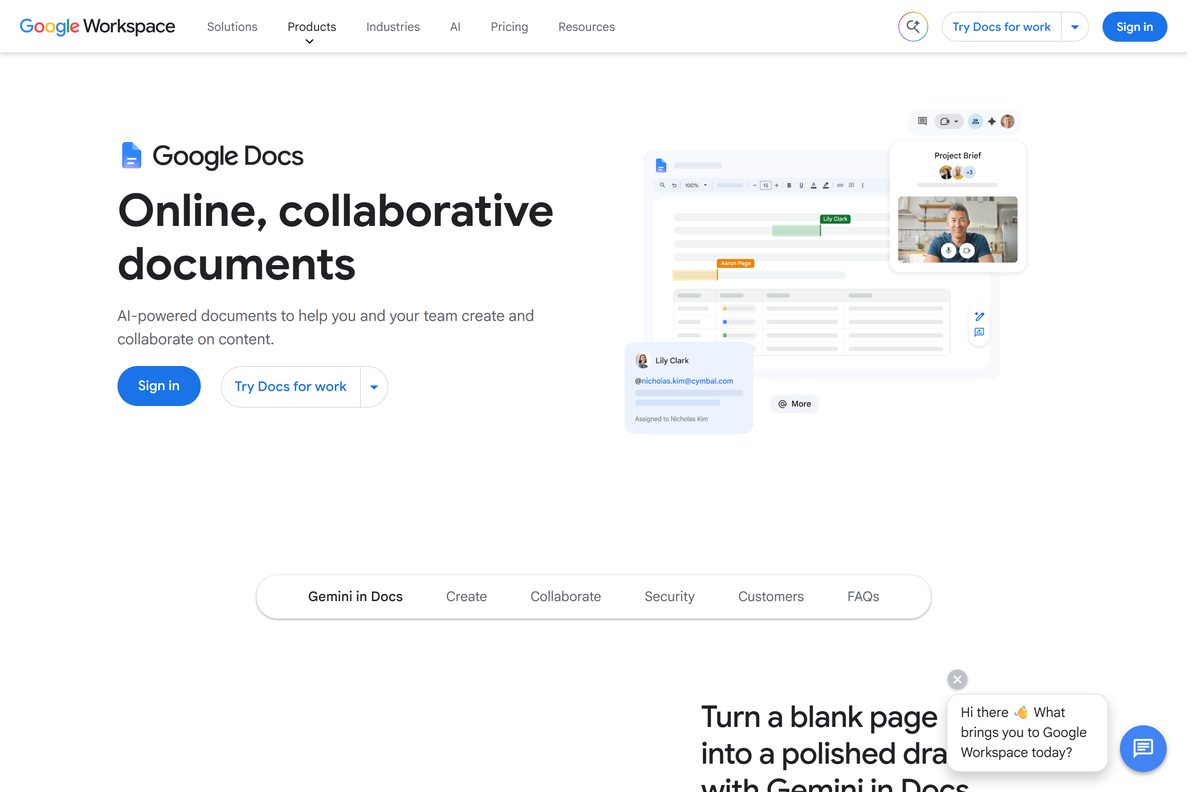
Task: Expand the chevron under Products
Action: click(309, 42)
